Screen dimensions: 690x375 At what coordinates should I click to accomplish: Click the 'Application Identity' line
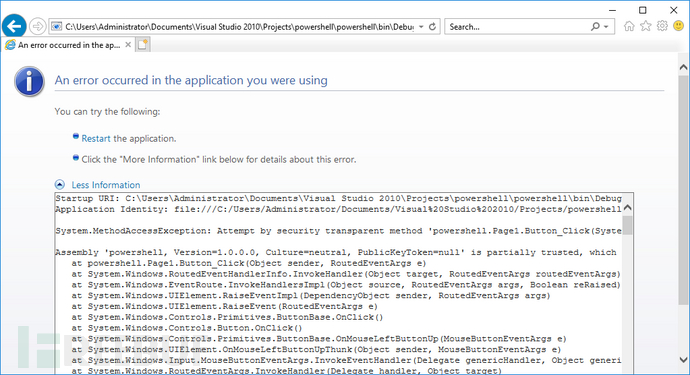click(x=338, y=209)
